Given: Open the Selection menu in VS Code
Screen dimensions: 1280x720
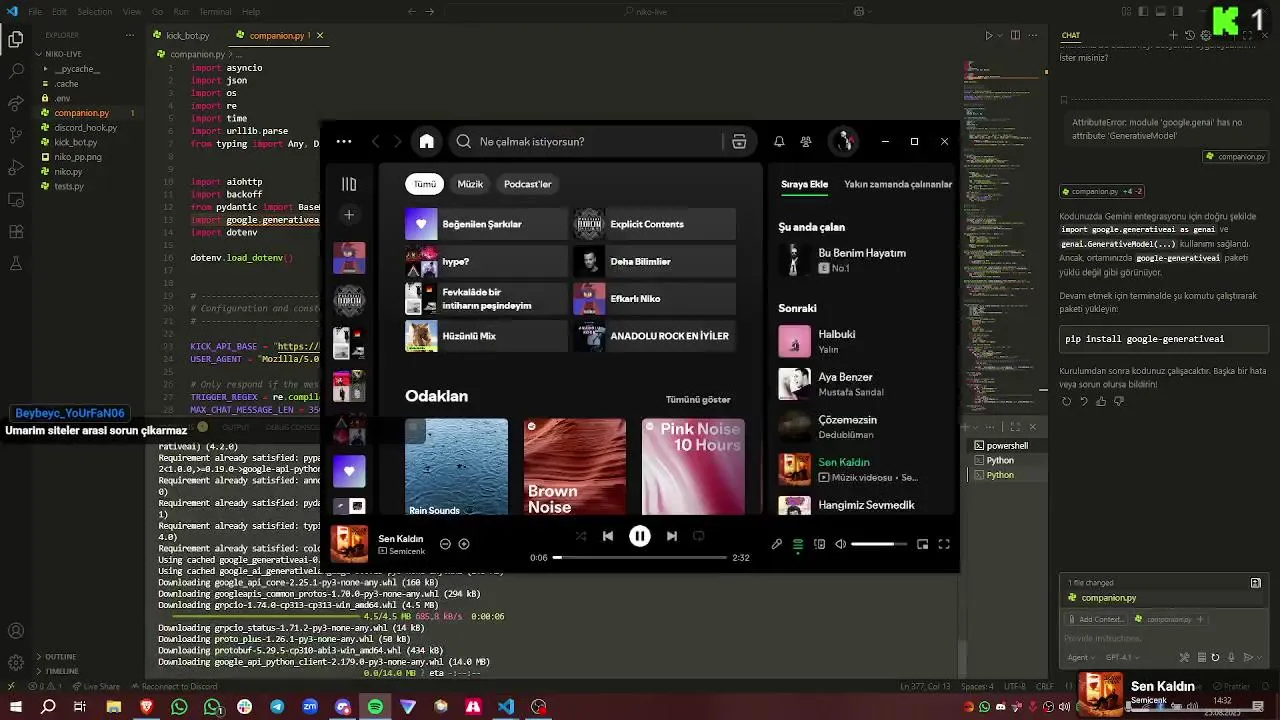Looking at the screenshot, I should (94, 12).
